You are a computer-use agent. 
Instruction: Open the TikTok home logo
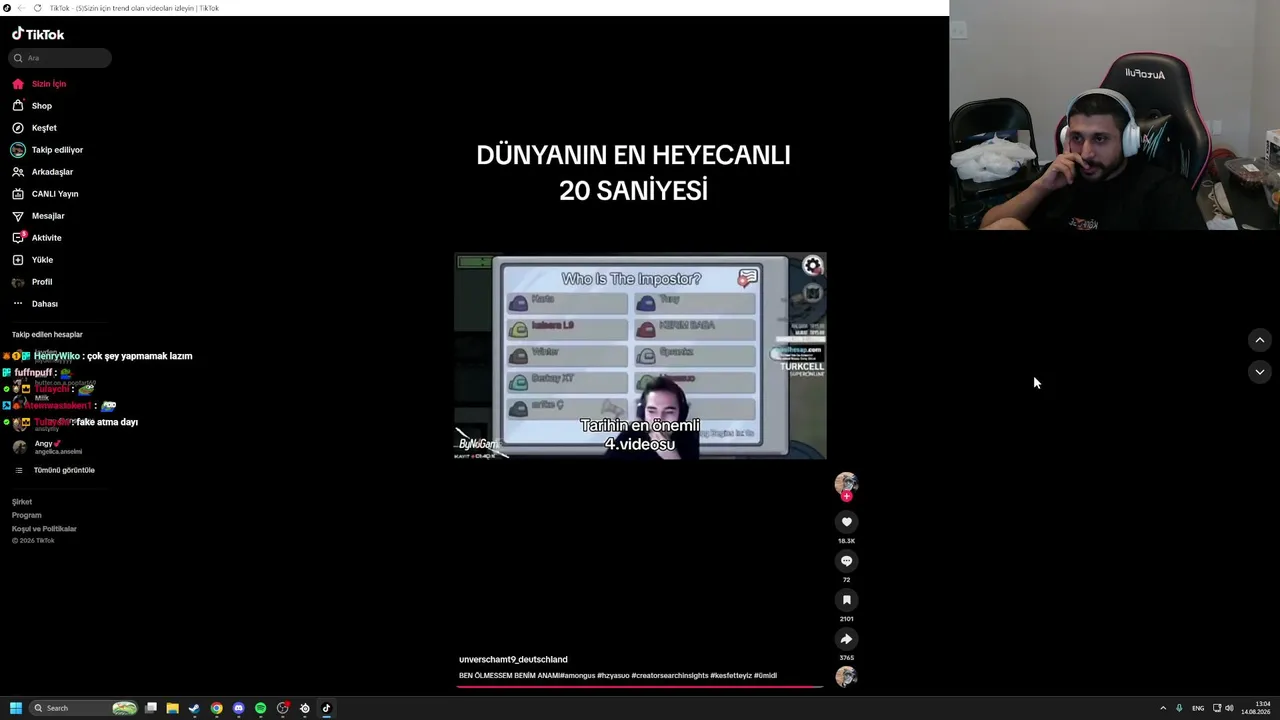[38, 34]
